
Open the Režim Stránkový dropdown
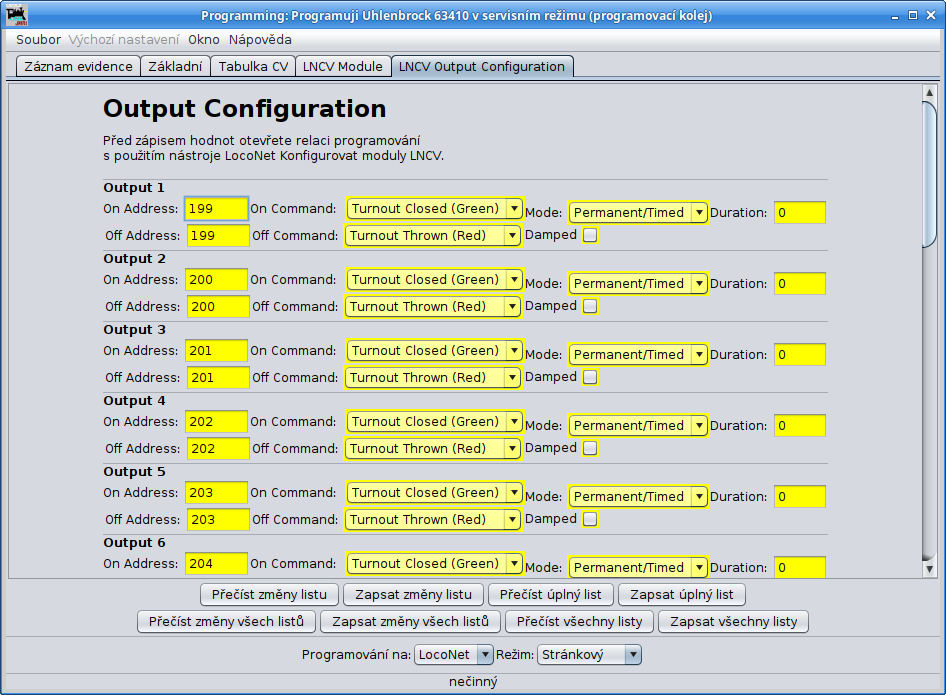pyautogui.click(x=589, y=654)
